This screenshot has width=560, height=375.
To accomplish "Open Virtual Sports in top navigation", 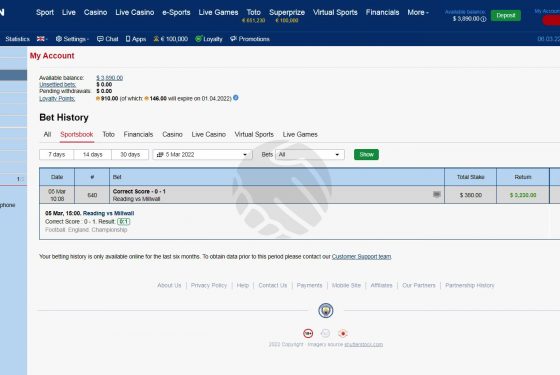I will click(335, 12).
